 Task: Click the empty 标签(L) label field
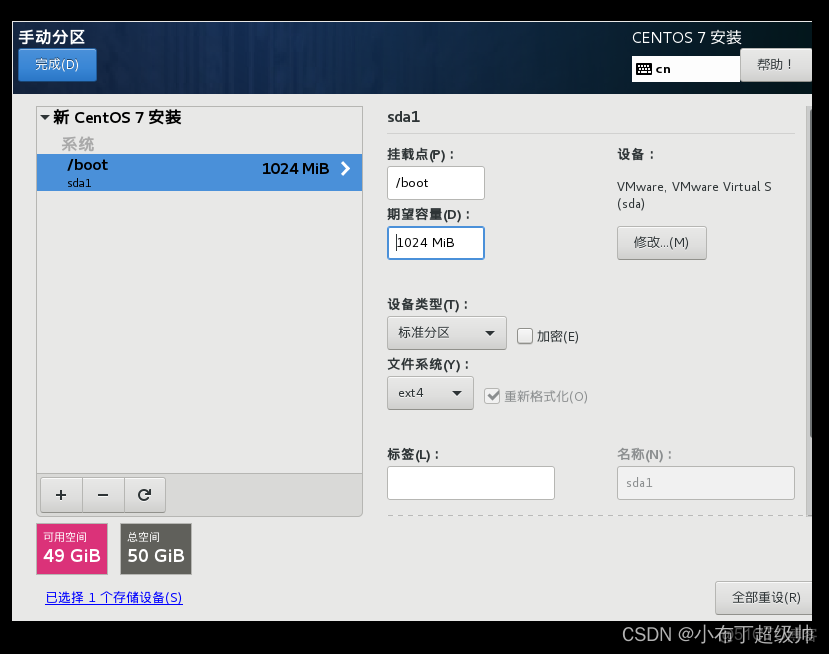[470, 483]
